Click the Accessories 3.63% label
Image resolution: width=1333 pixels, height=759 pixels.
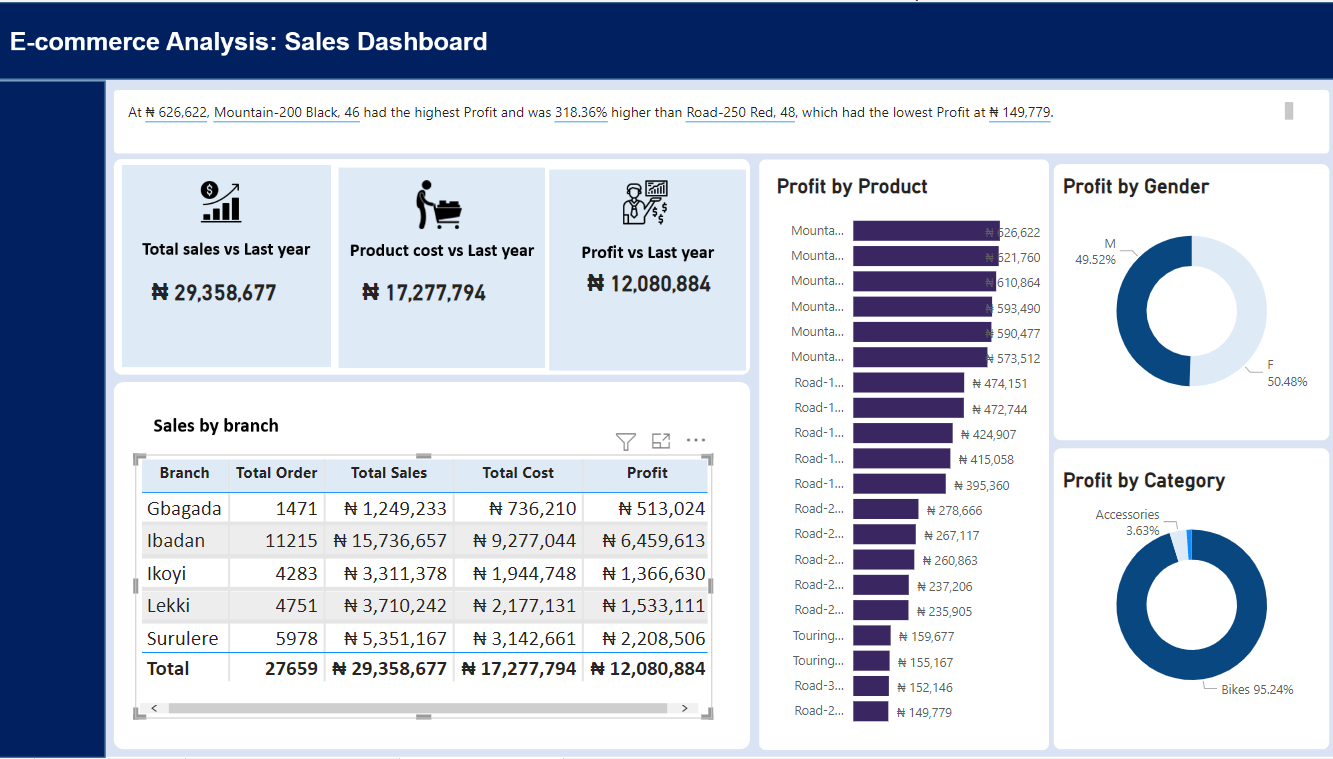(x=1127, y=523)
